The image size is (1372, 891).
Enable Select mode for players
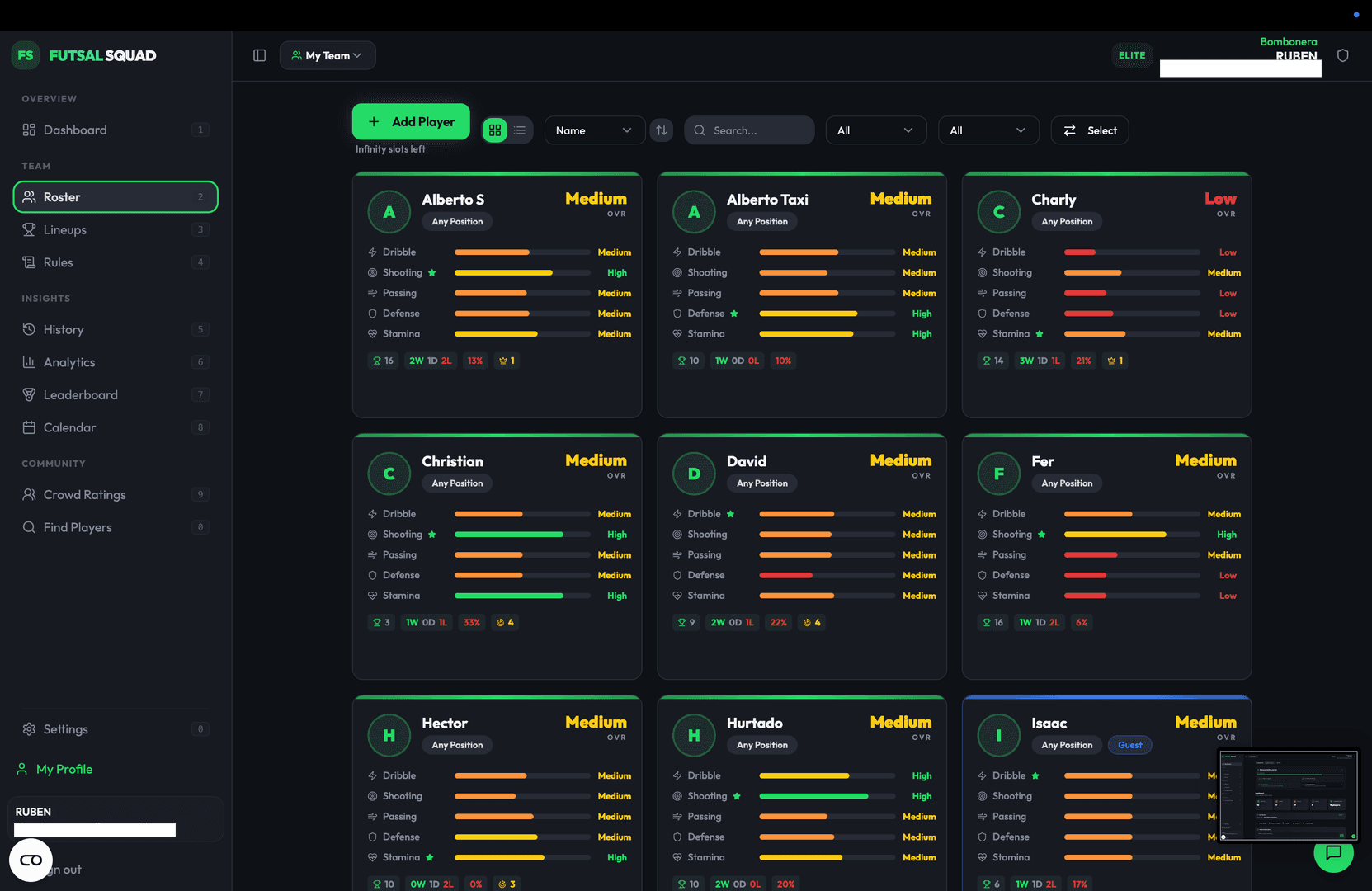pyautogui.click(x=1090, y=130)
